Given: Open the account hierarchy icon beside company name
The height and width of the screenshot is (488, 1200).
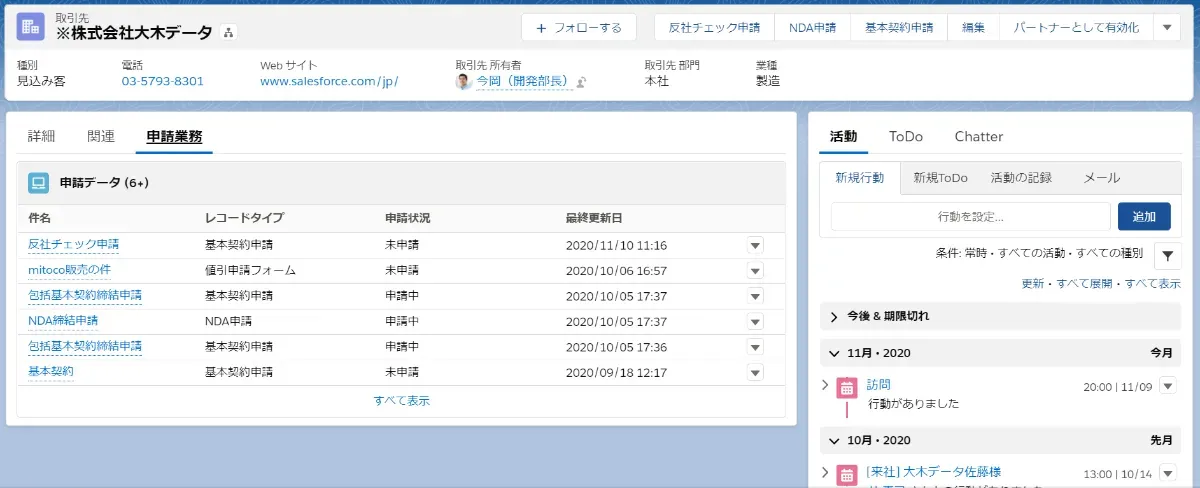Looking at the screenshot, I should [229, 33].
